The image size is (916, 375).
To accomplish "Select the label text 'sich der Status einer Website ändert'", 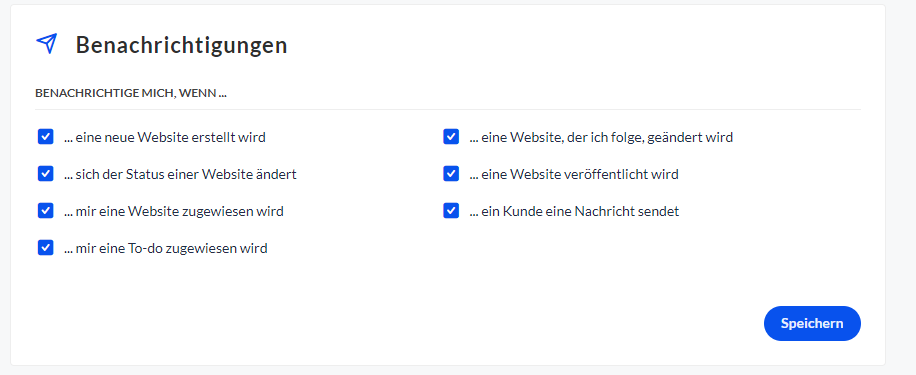I will (186, 174).
